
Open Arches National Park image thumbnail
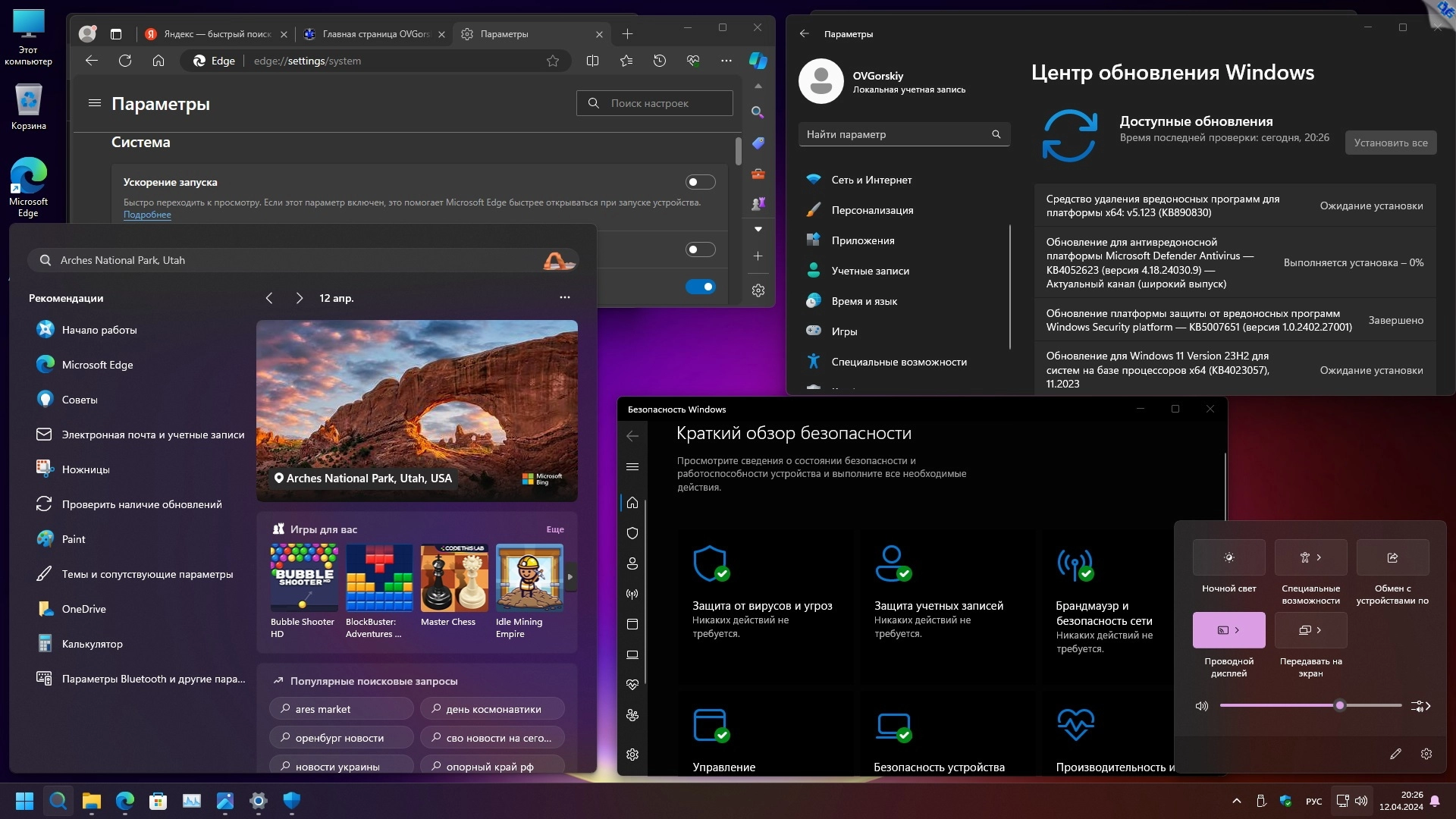(x=416, y=410)
